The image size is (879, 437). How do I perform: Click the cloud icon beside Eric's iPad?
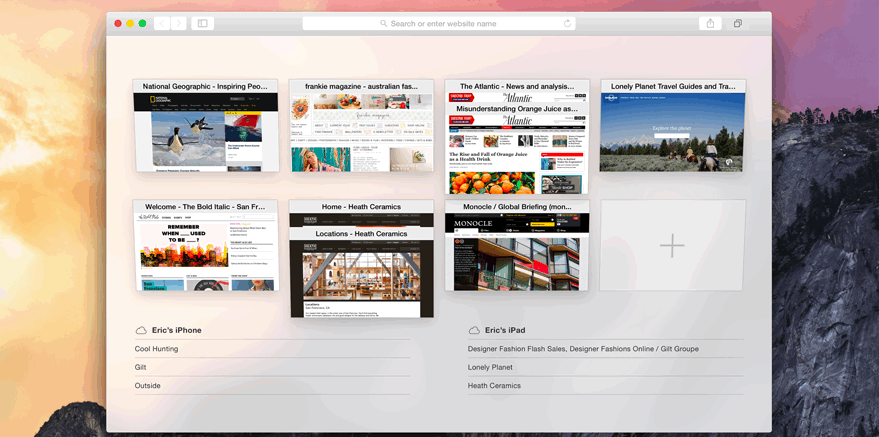(474, 331)
